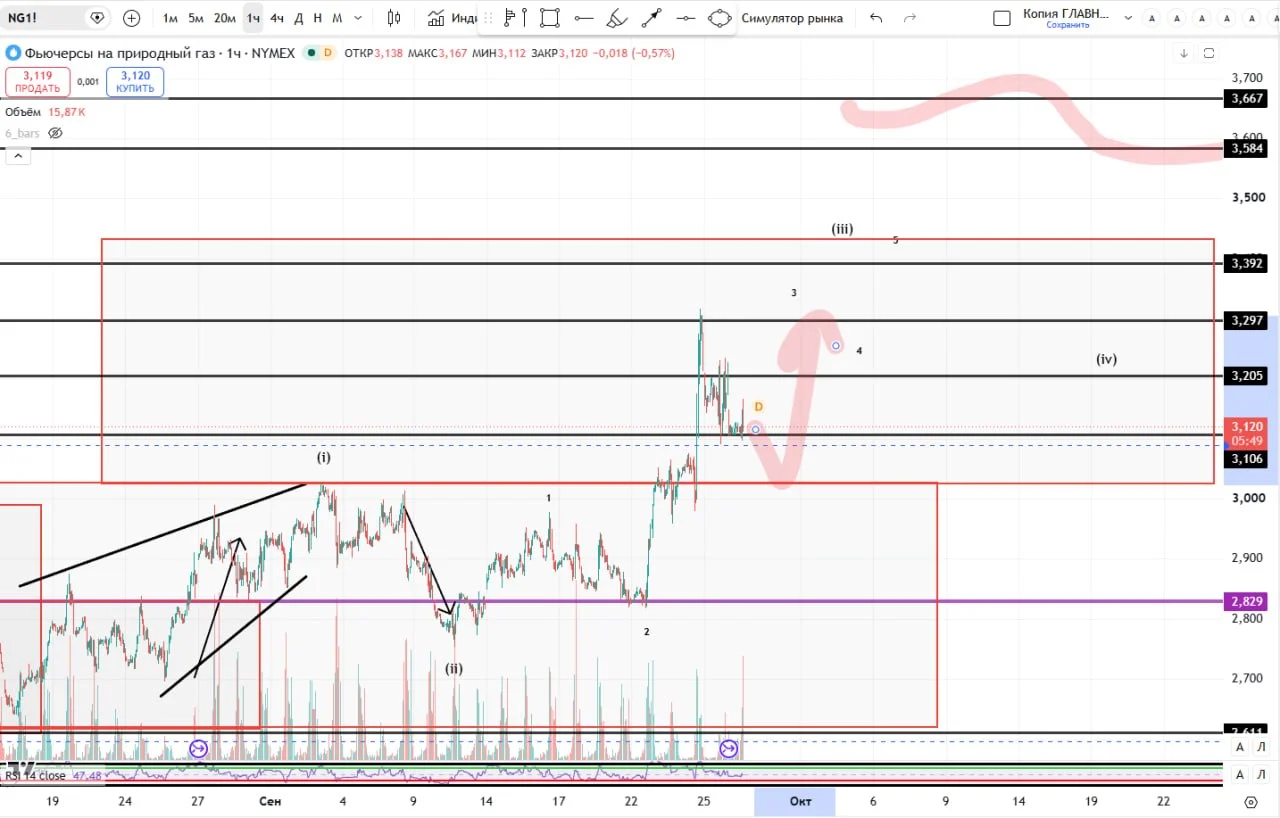This screenshot has height=818, width=1280.
Task: Click the КУПИТЬ buy button
Action: (135, 82)
